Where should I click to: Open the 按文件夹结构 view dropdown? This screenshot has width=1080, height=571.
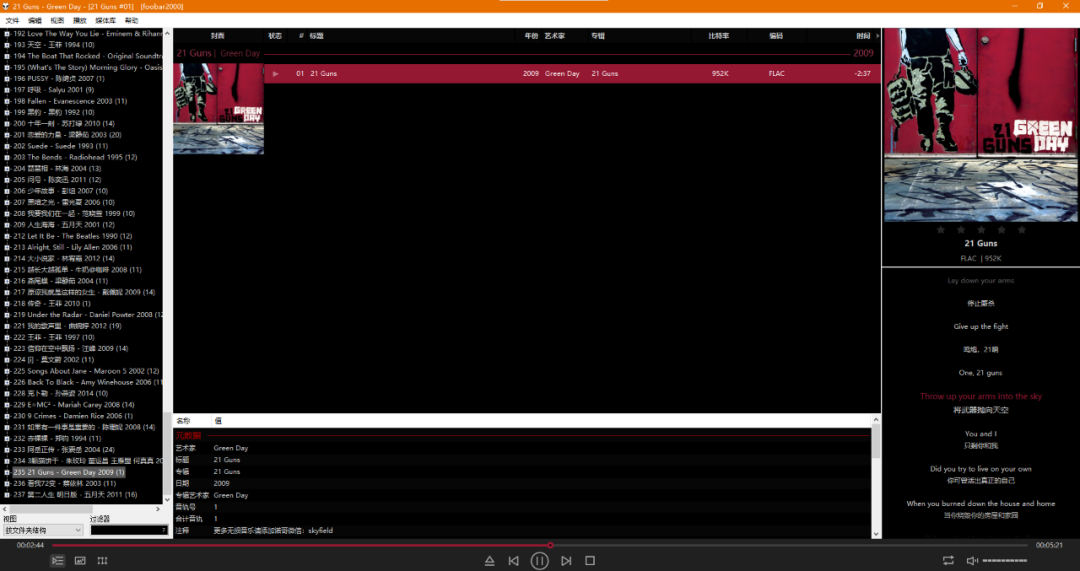[x=43, y=530]
